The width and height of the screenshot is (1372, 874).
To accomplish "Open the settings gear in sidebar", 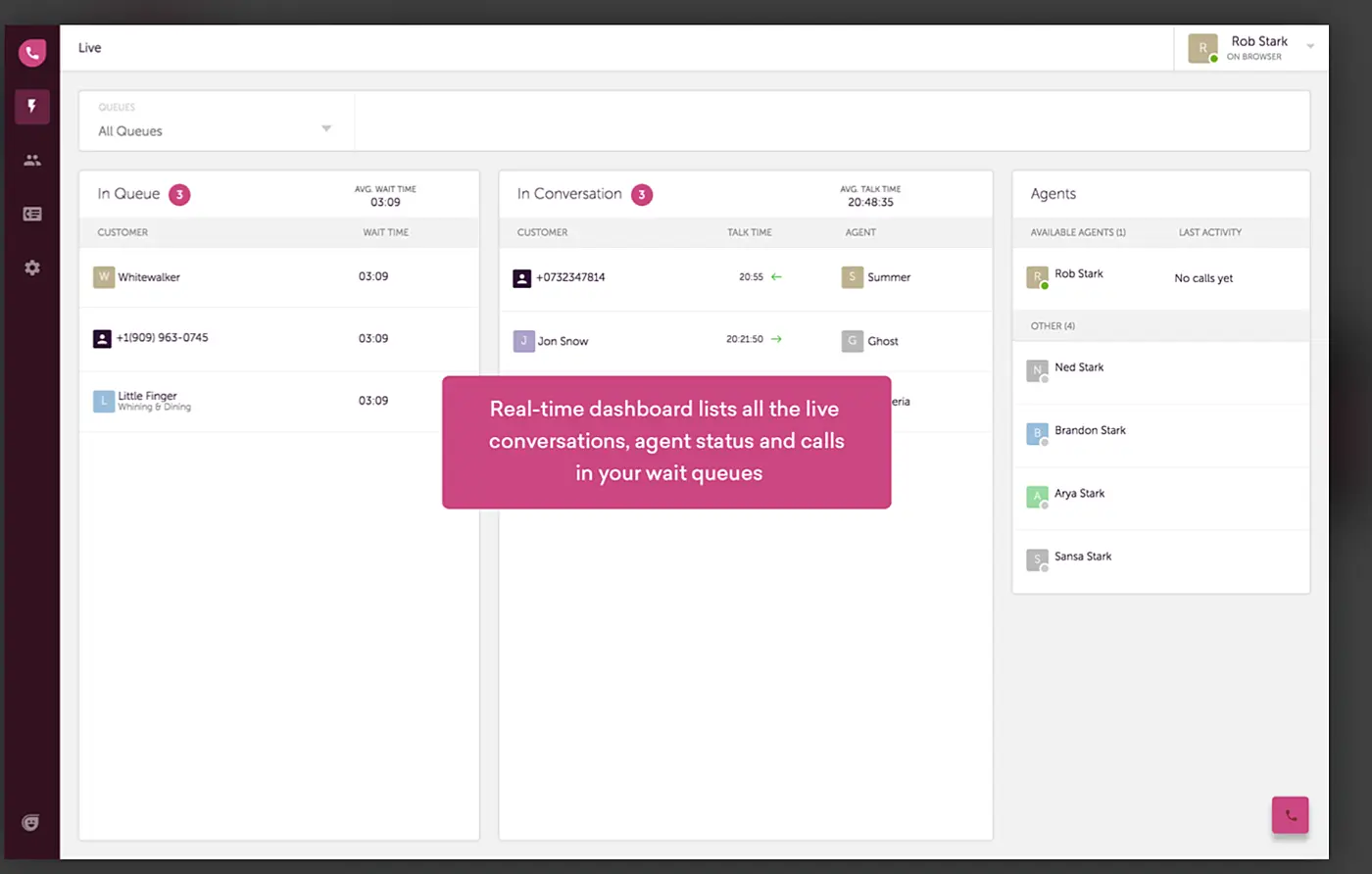I will pos(31,267).
